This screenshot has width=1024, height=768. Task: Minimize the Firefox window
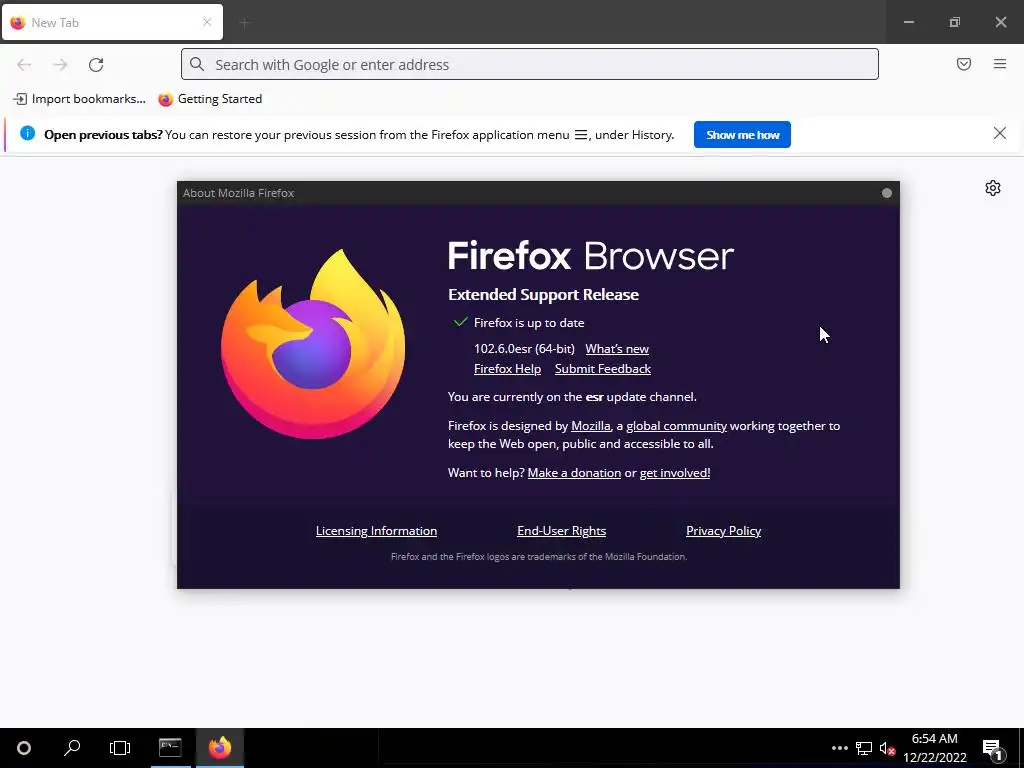click(908, 22)
